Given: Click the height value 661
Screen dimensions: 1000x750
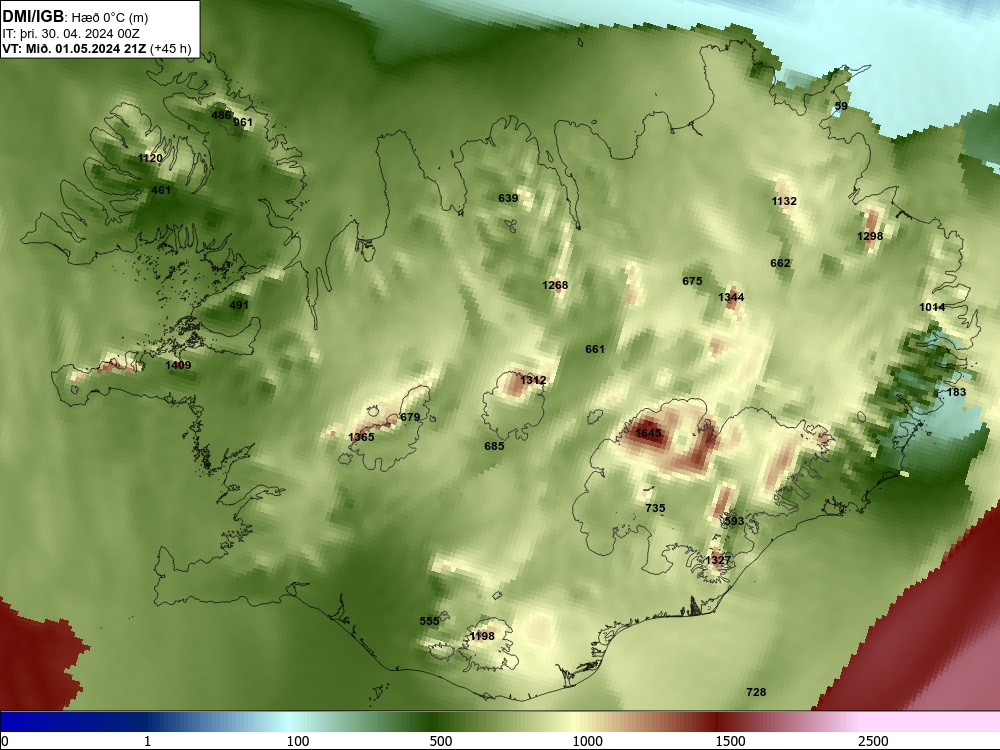Looking at the screenshot, I should (595, 349).
